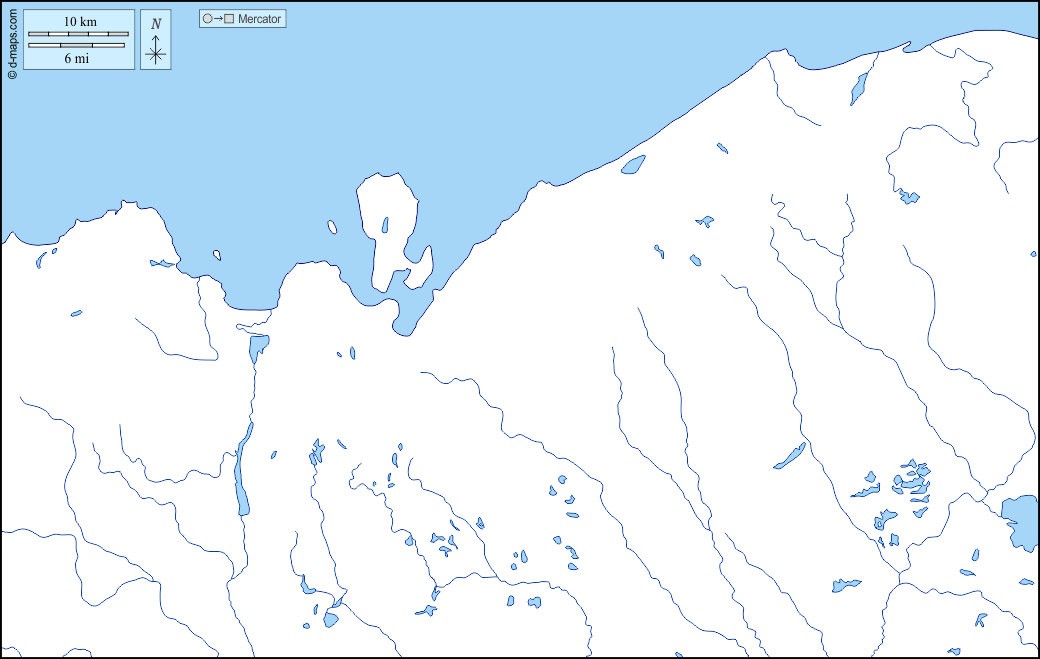
Task: Click the circle-to-square projection icon
Action: point(218,19)
